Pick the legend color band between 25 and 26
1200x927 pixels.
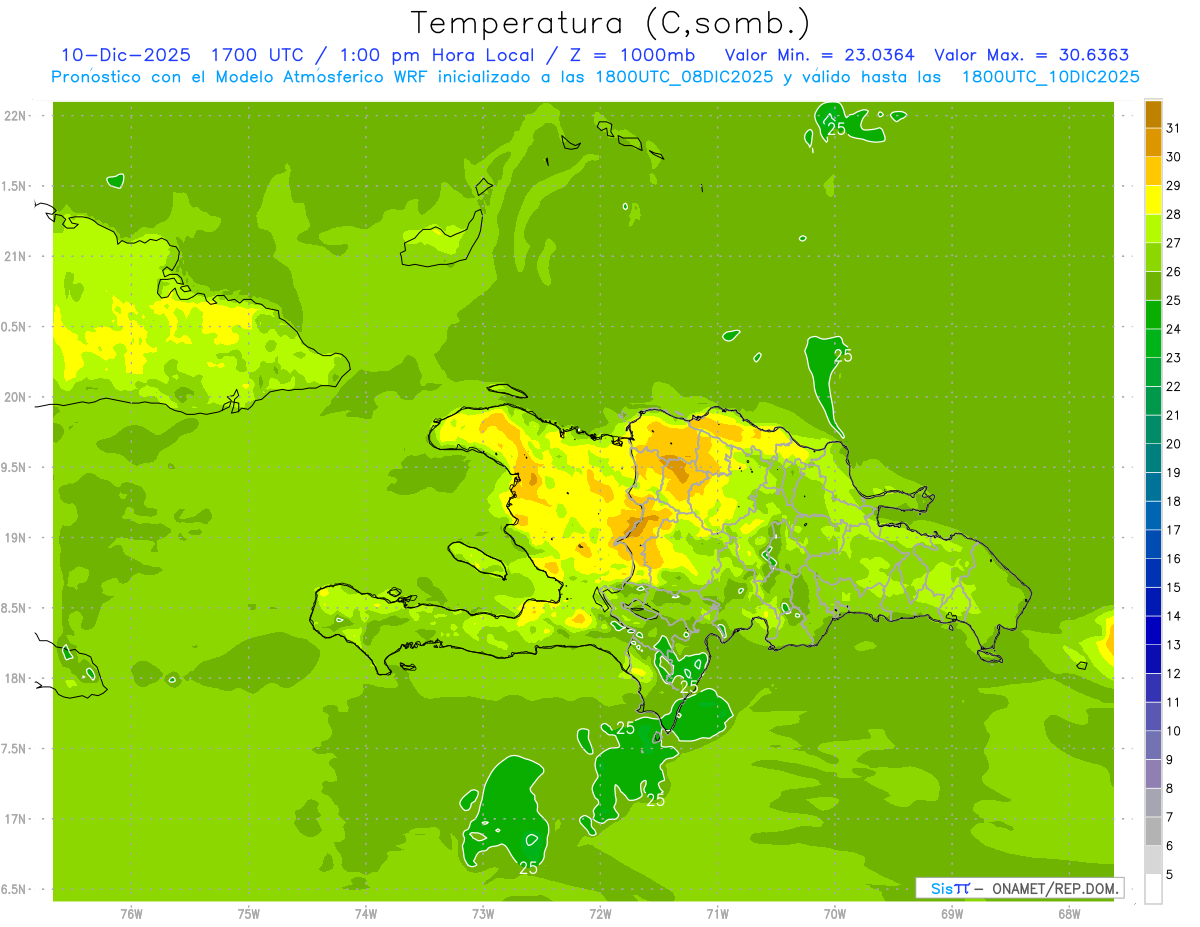1153,286
